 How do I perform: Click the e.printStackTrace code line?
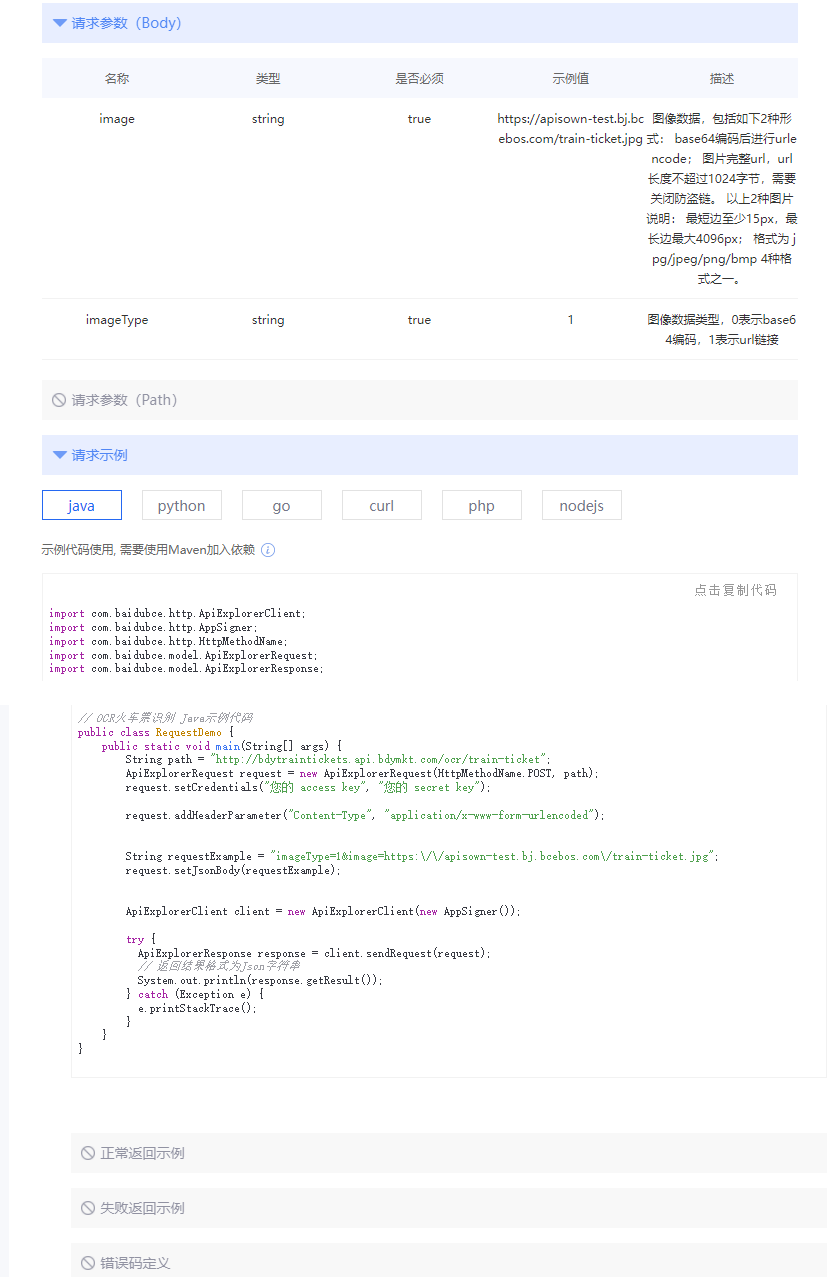(x=197, y=1009)
